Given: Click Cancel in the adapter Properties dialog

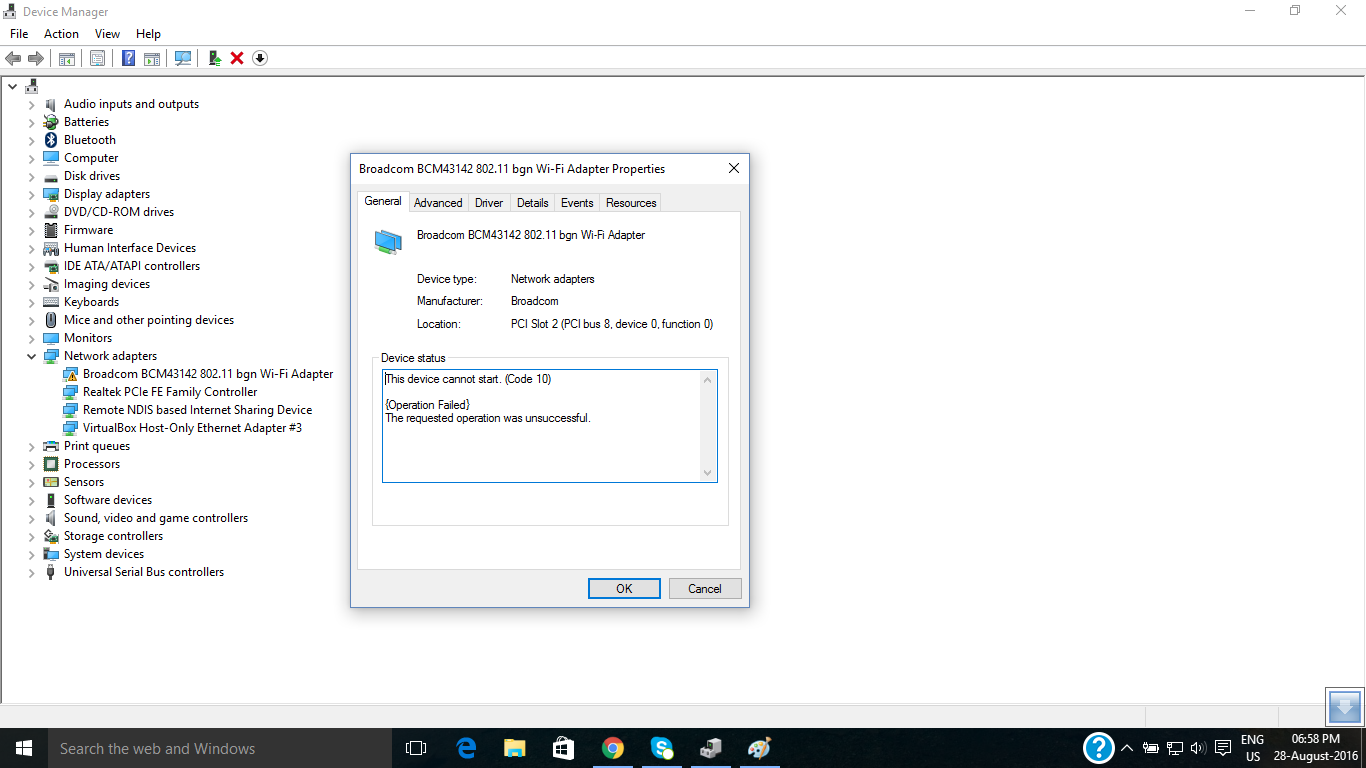Looking at the screenshot, I should 705,589.
